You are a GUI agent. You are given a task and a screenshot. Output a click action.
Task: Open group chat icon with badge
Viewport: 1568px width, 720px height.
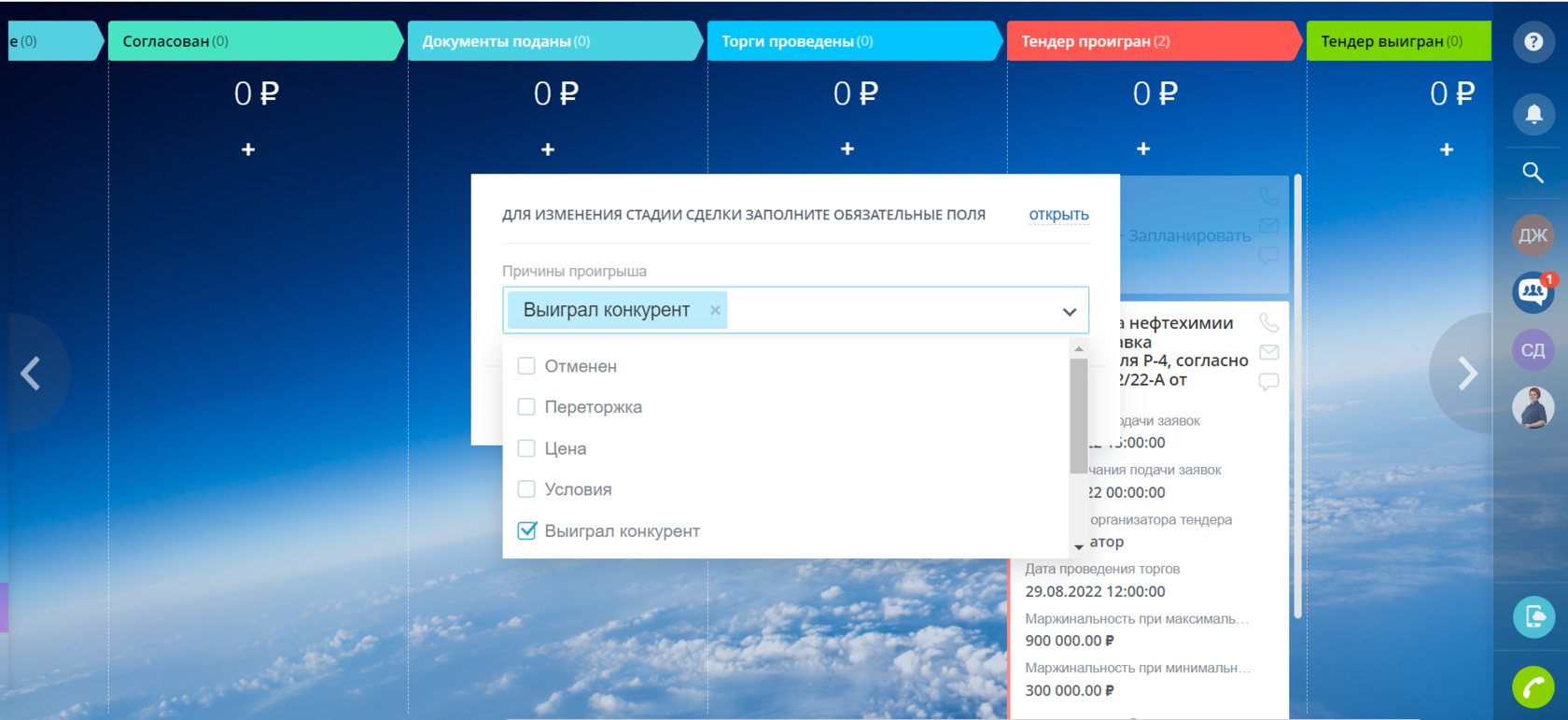(1533, 292)
